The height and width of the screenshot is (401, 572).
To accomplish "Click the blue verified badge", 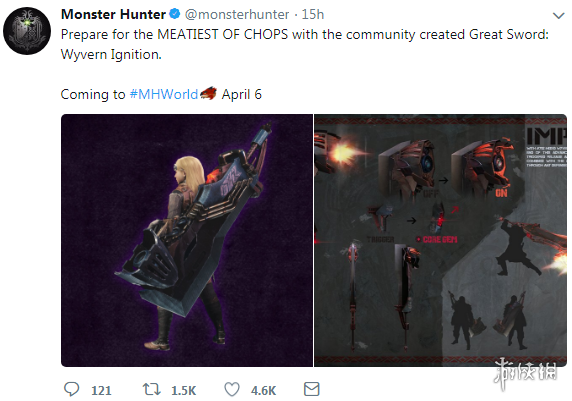I will [175, 14].
